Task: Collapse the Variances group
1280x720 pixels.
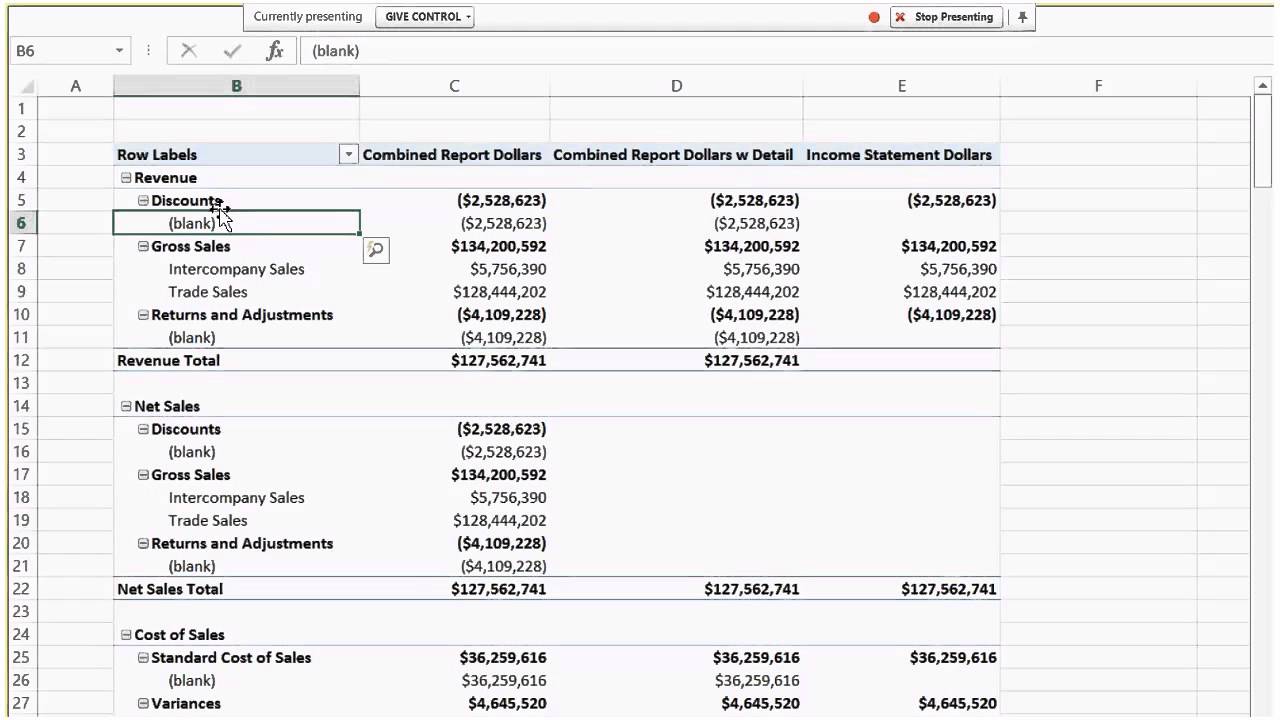Action: (x=143, y=704)
